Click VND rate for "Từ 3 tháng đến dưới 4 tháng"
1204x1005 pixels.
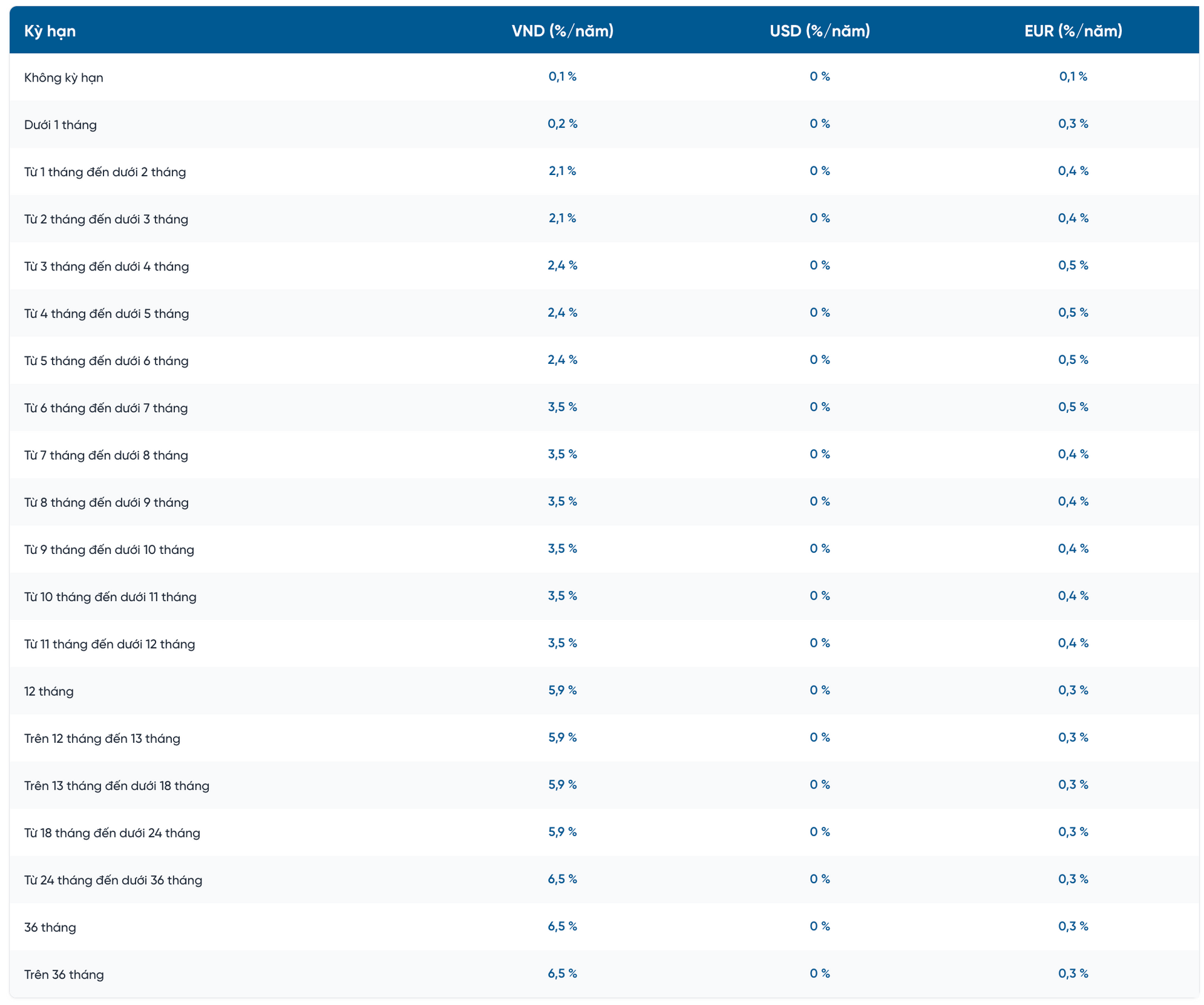pos(562,265)
